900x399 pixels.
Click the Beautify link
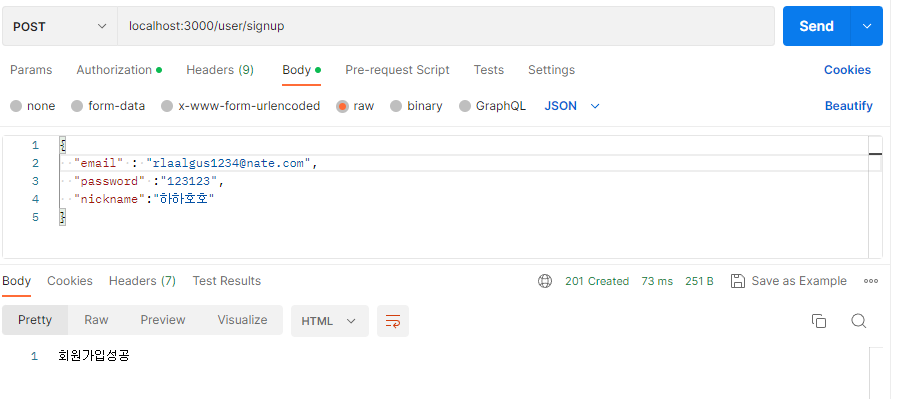(848, 106)
